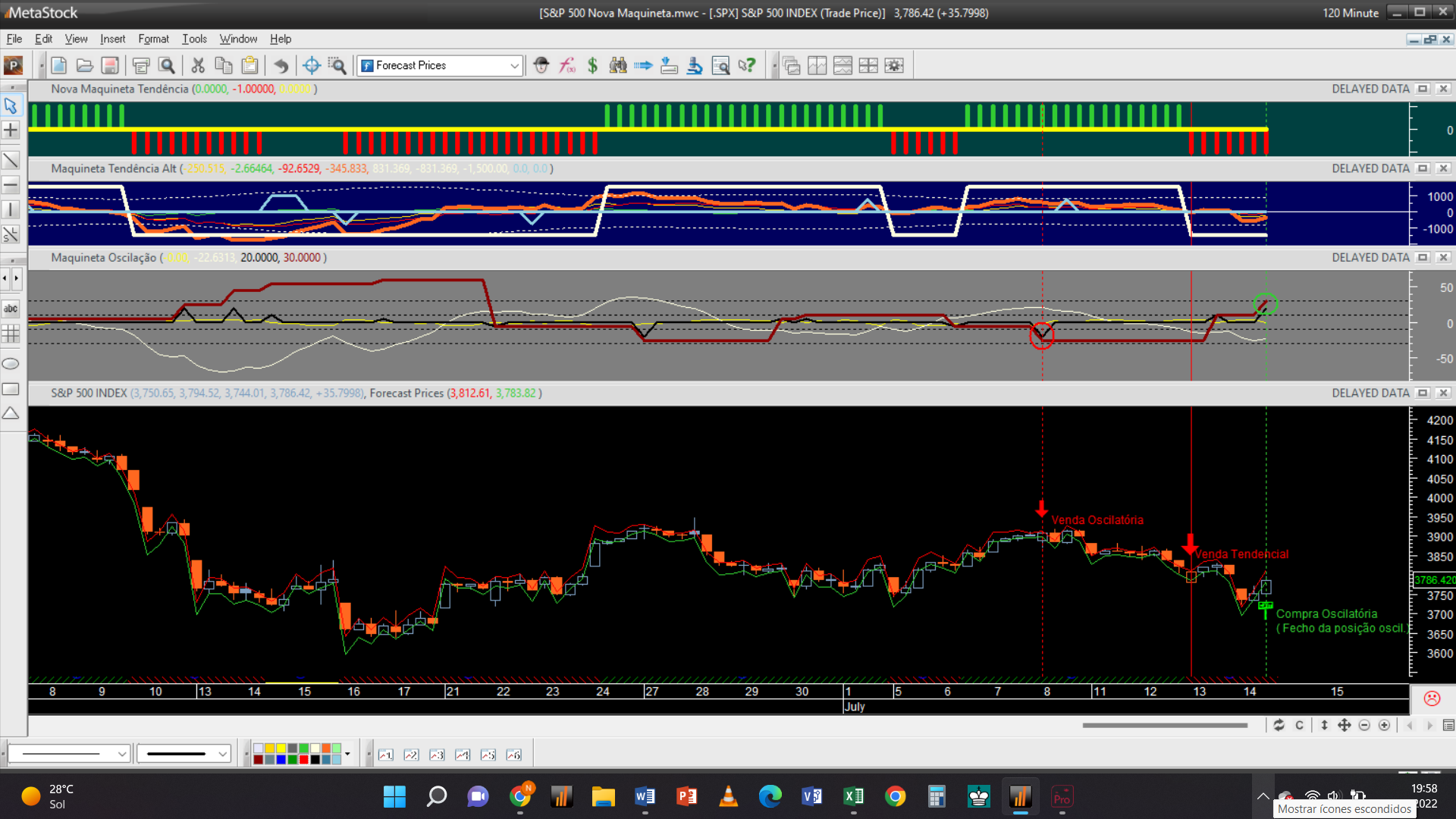Expand the Forecast Prices indicator dropdown

(x=514, y=66)
